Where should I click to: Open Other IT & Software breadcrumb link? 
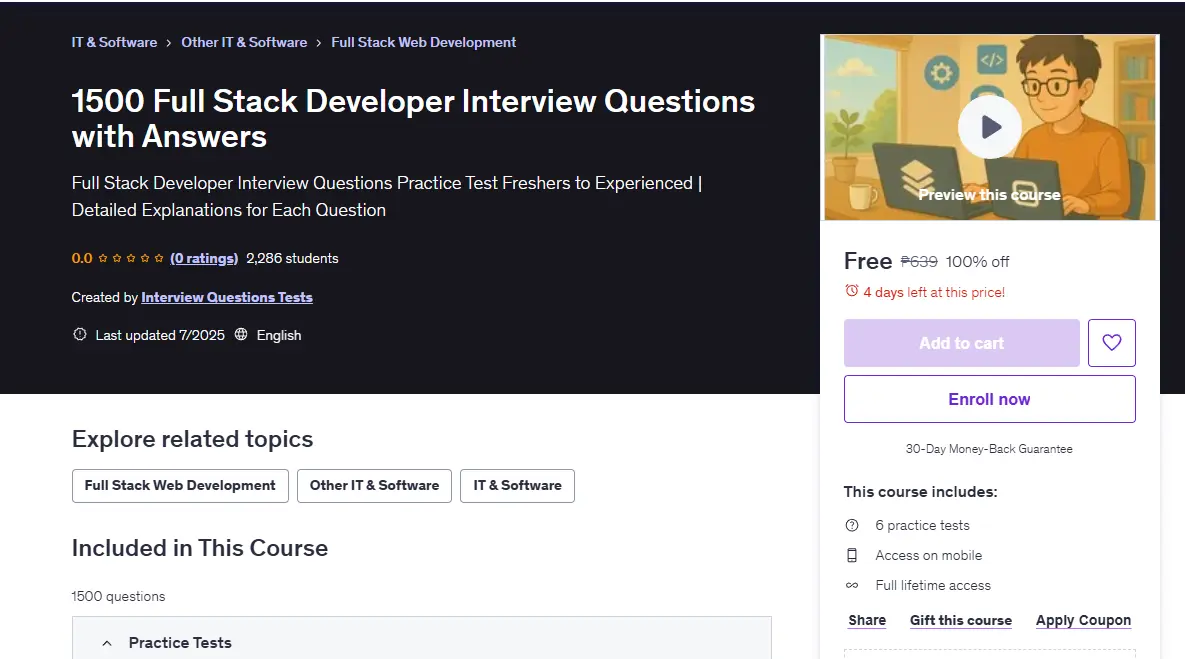(244, 42)
